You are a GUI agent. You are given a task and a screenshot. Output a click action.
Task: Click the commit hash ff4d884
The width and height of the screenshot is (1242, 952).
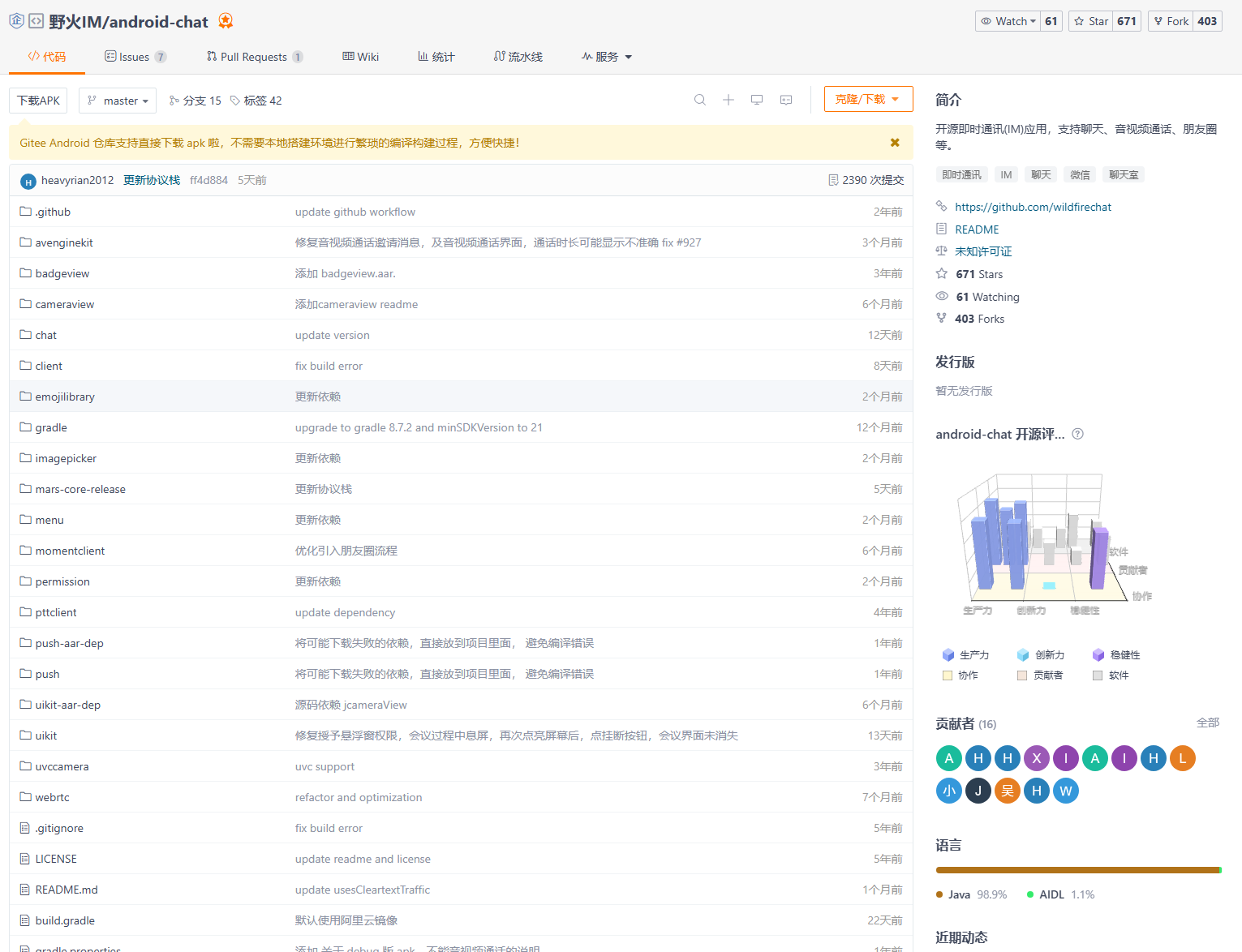(208, 180)
